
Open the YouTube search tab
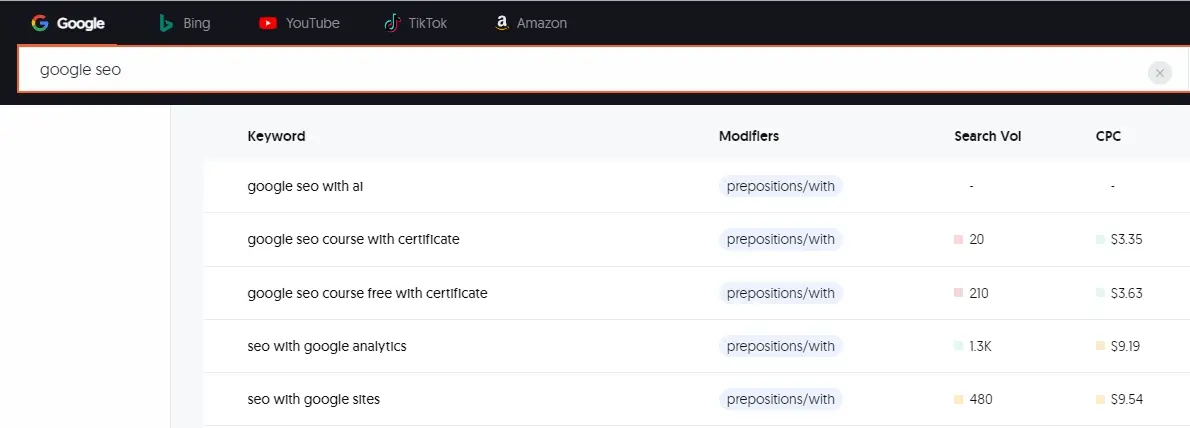pos(299,23)
